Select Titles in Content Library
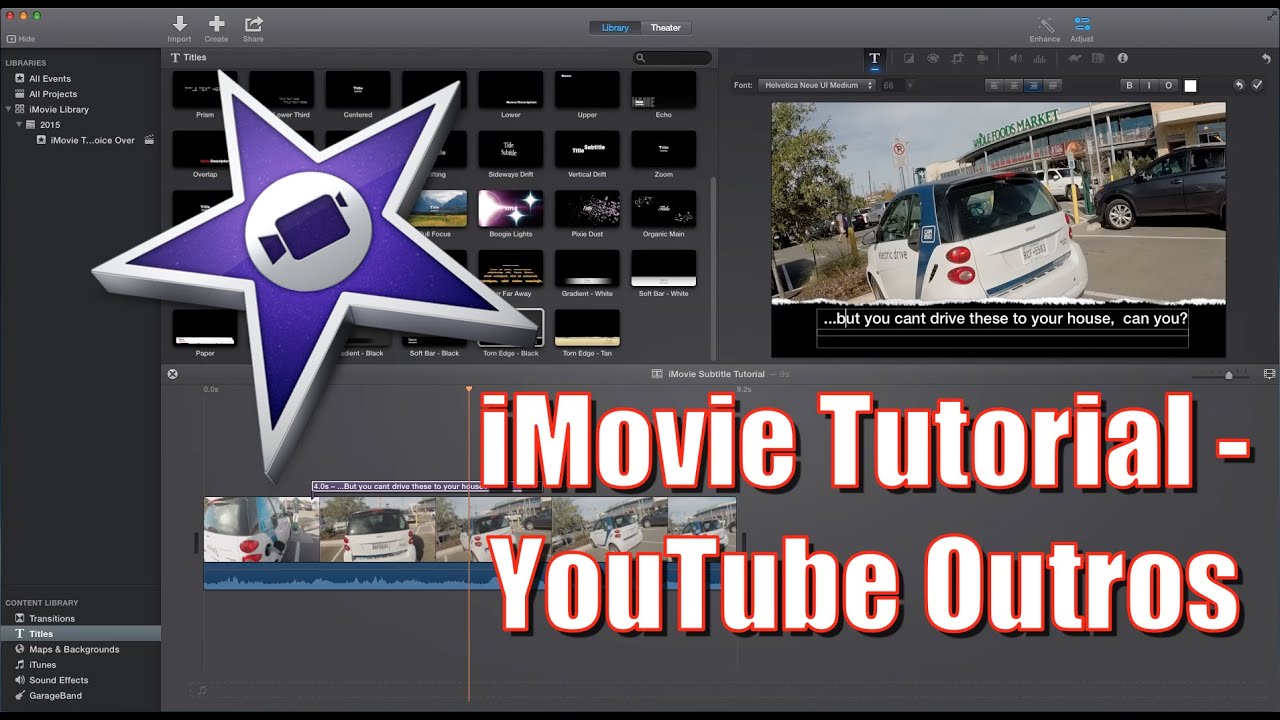The height and width of the screenshot is (720, 1280). 80,634
